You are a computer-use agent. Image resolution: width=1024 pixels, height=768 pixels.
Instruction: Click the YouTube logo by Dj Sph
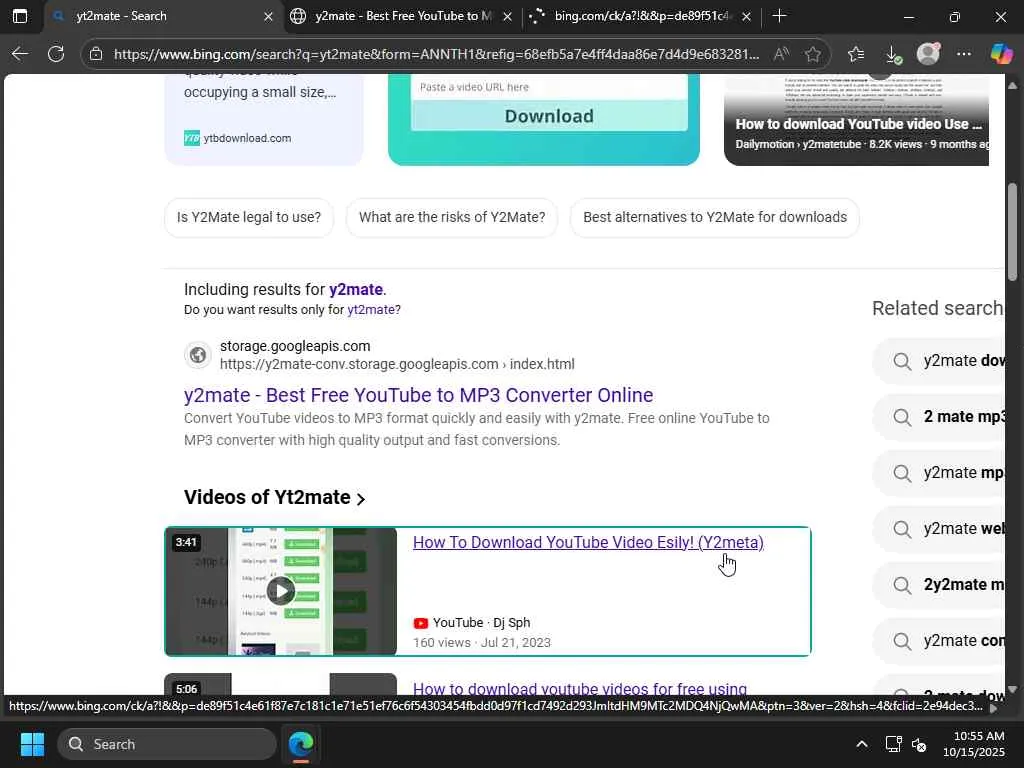421,623
